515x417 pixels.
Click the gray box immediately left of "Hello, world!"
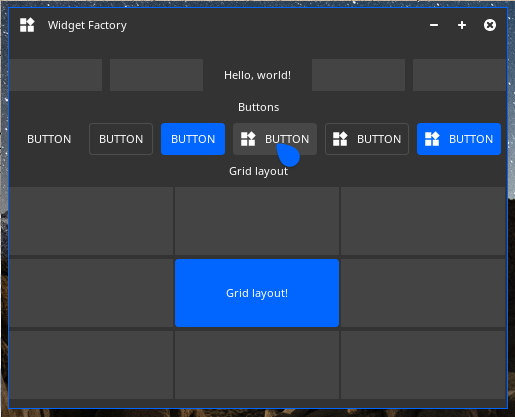[156, 75]
